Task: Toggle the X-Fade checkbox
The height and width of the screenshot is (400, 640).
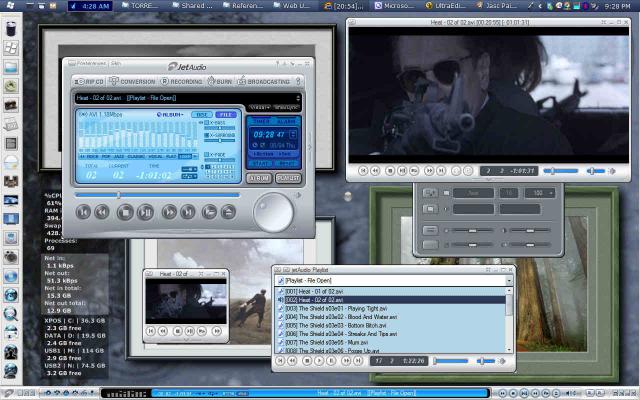Action: (x=207, y=154)
